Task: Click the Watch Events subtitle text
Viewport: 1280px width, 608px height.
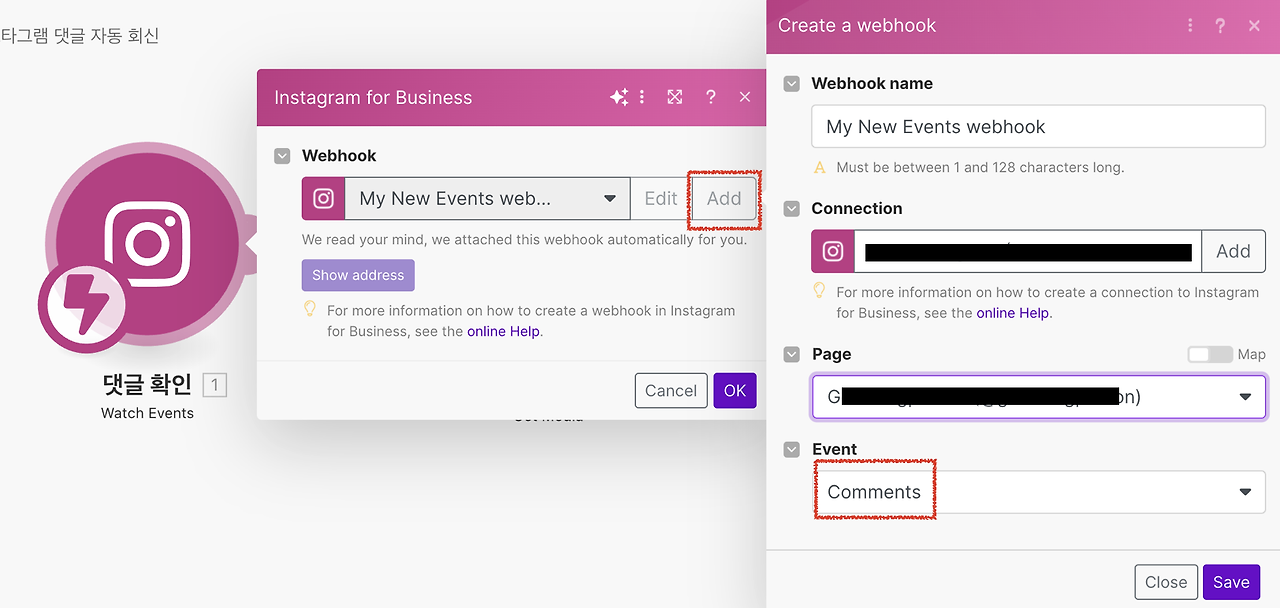Action: (x=147, y=413)
